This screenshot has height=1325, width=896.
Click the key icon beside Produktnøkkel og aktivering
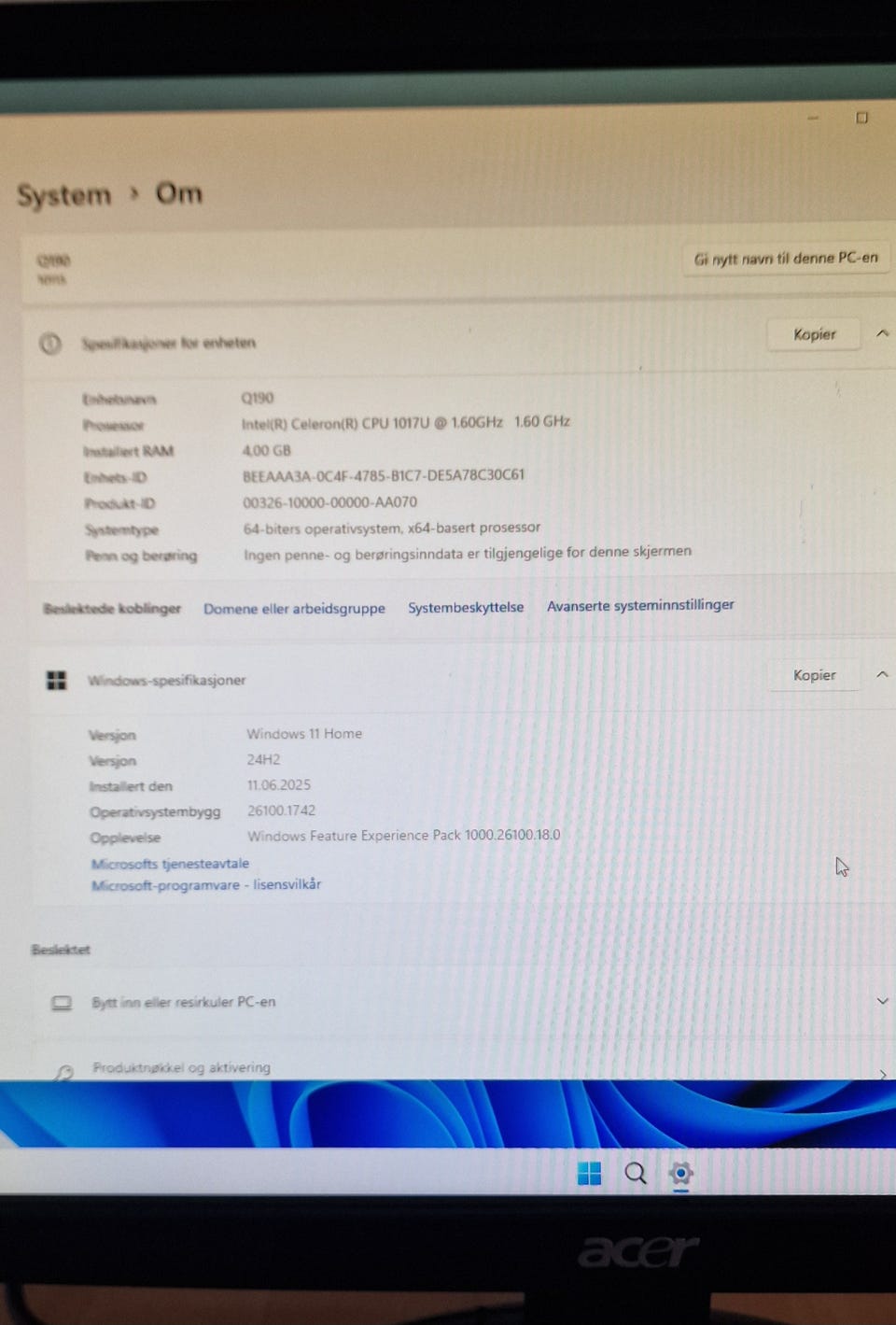63,1072
